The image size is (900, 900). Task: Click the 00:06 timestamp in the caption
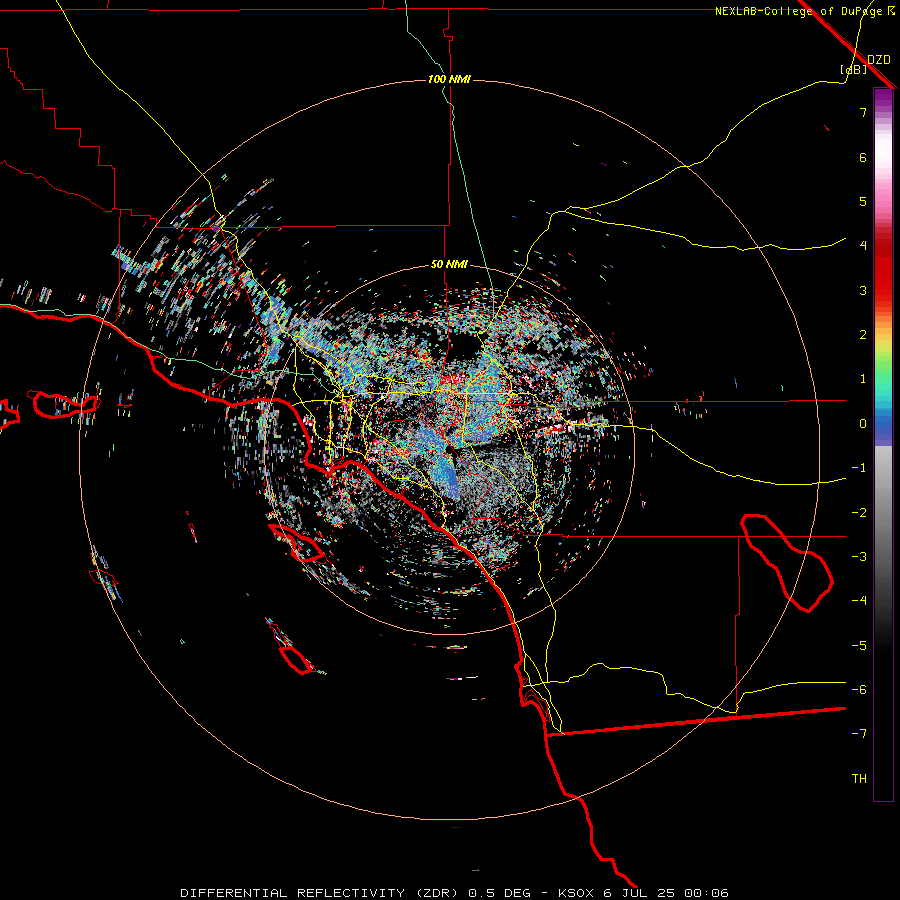tap(707, 893)
